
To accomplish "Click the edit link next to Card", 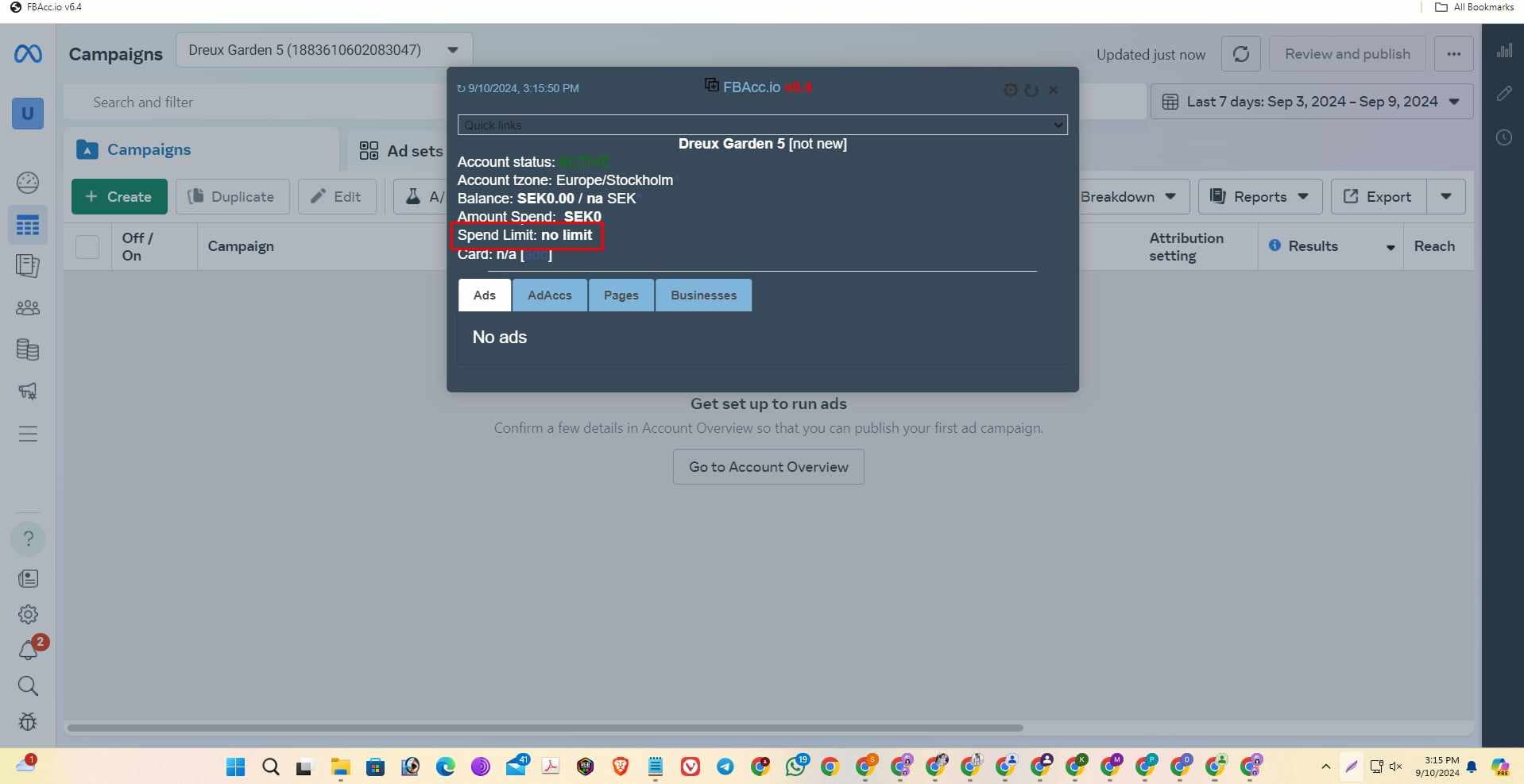I will point(536,254).
